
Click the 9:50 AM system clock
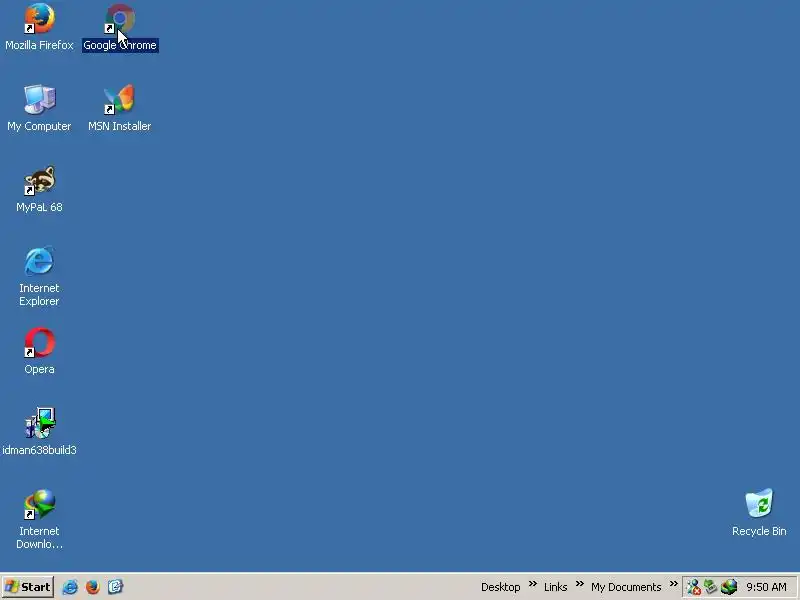point(766,587)
